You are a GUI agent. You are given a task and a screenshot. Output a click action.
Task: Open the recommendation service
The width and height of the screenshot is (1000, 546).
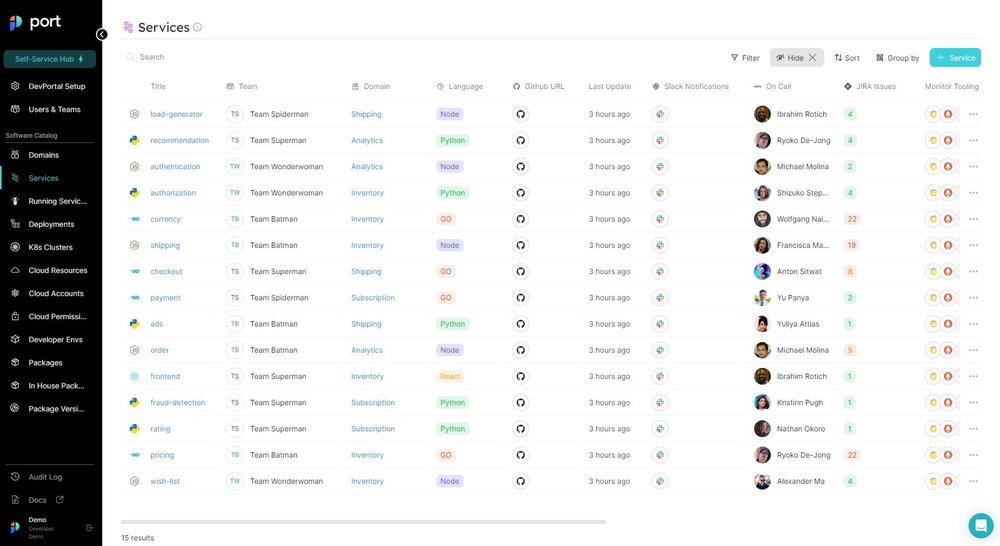pos(179,140)
